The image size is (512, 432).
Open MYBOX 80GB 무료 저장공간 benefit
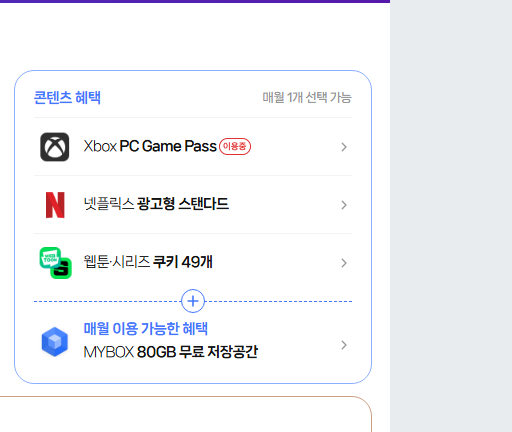click(x=193, y=341)
